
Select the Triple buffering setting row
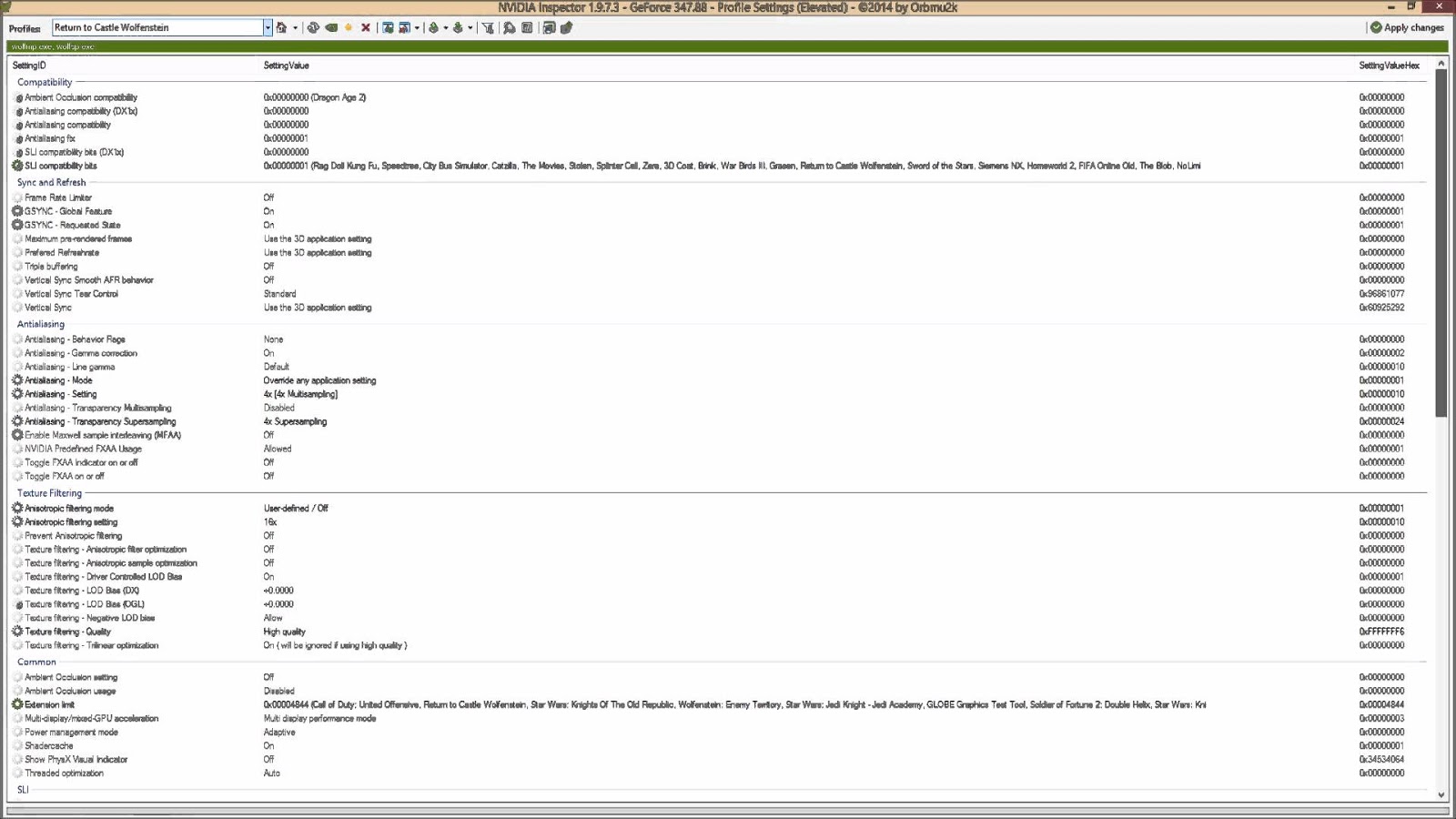[x=719, y=267]
